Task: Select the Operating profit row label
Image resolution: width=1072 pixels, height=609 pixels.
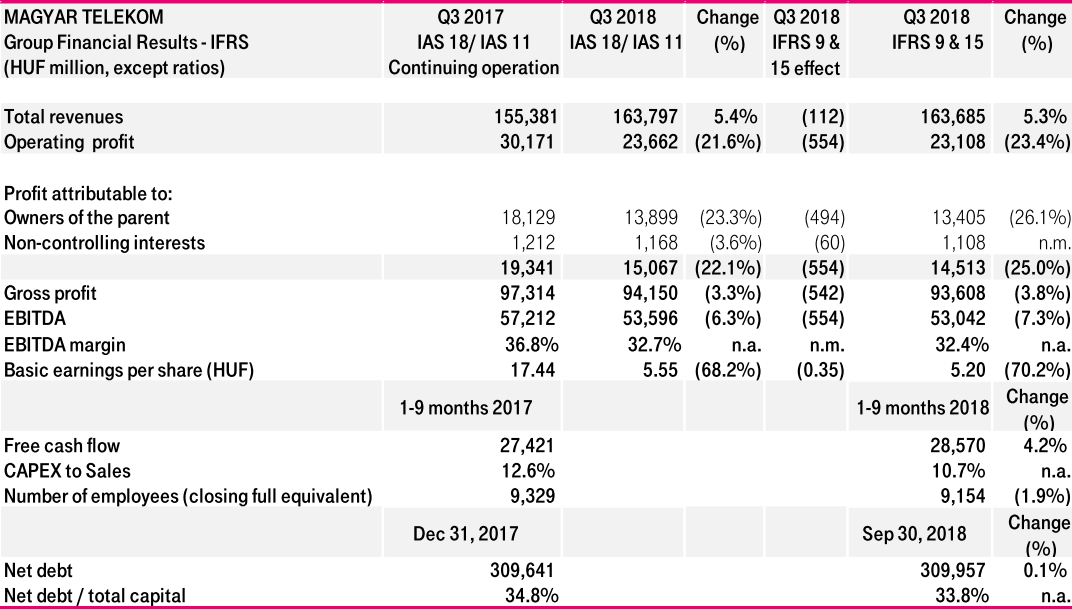Action: [69, 142]
